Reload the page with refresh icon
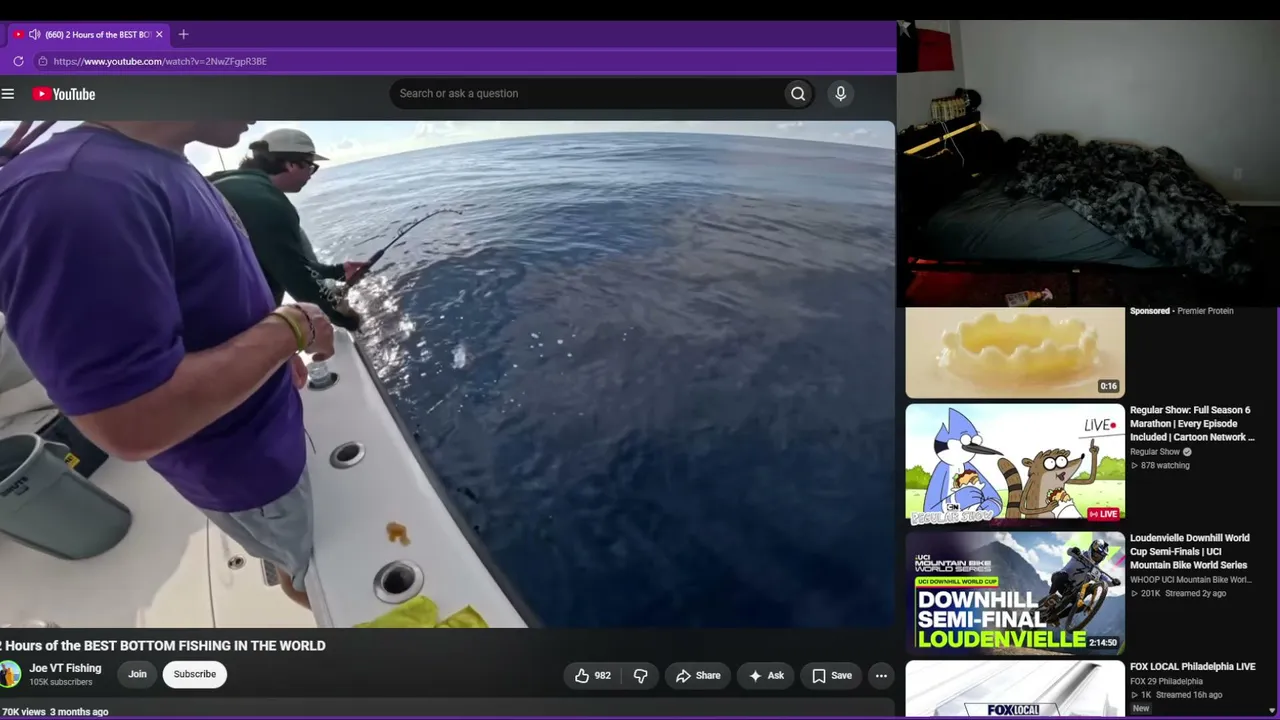 pyautogui.click(x=18, y=61)
